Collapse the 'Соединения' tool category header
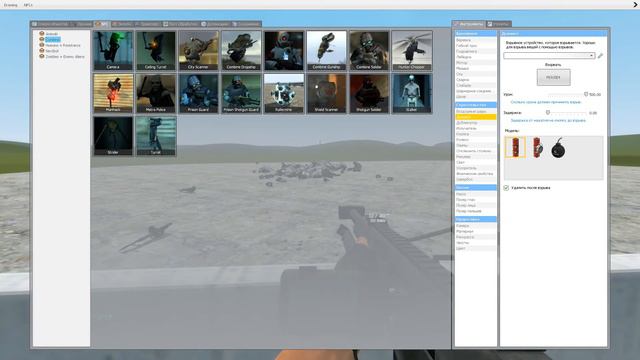The image size is (640, 360). click(476, 33)
